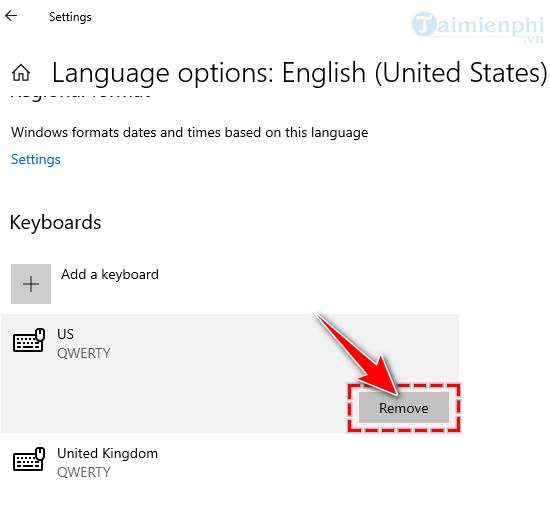Select the United Kingdom keyboard icon

pos(29,459)
